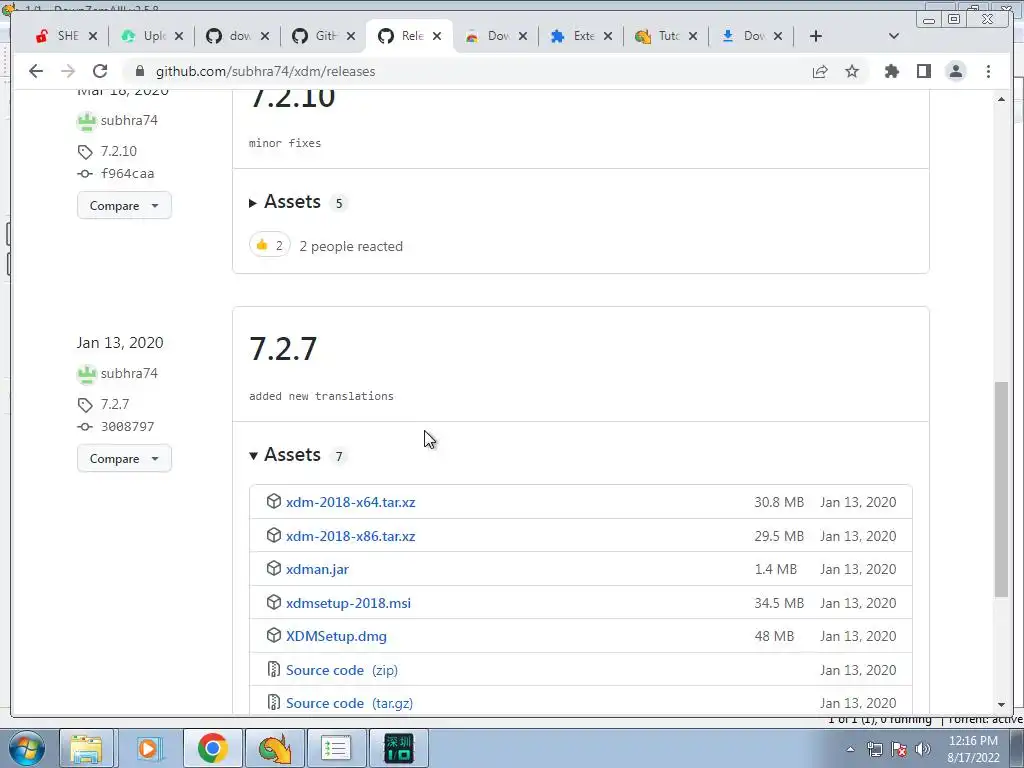Bookmark this page with the star icon
This screenshot has width=1024, height=768.
click(x=852, y=71)
